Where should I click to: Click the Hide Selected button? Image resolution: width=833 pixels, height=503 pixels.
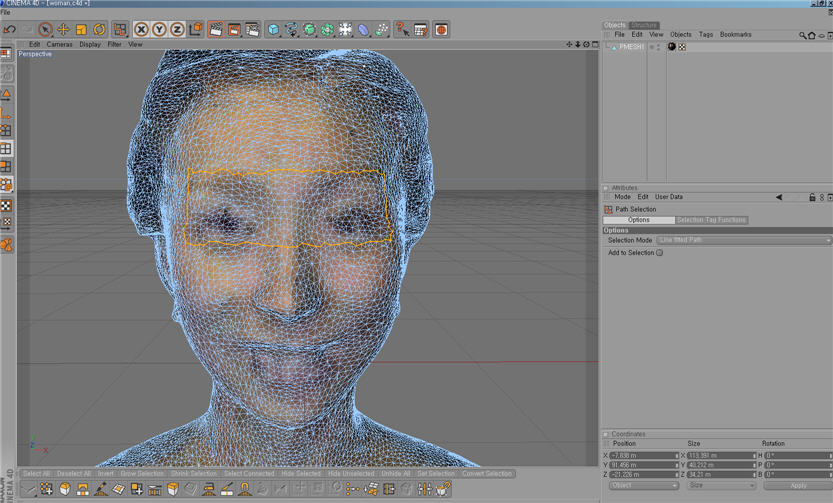coord(301,473)
